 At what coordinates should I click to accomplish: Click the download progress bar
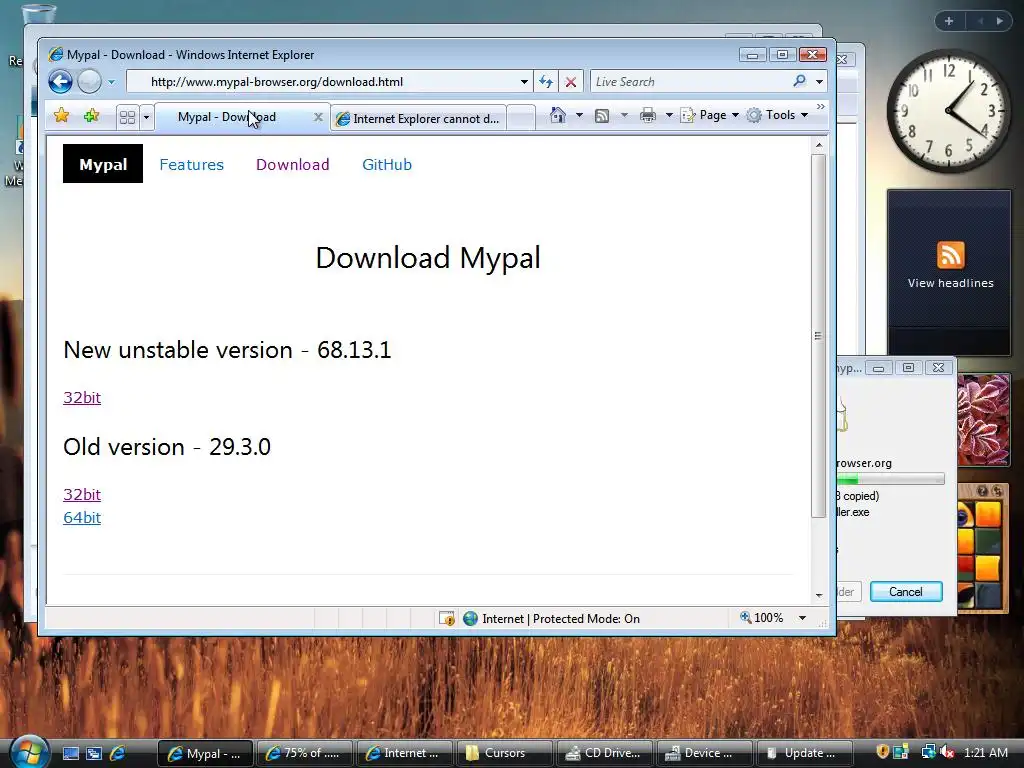[x=890, y=479]
